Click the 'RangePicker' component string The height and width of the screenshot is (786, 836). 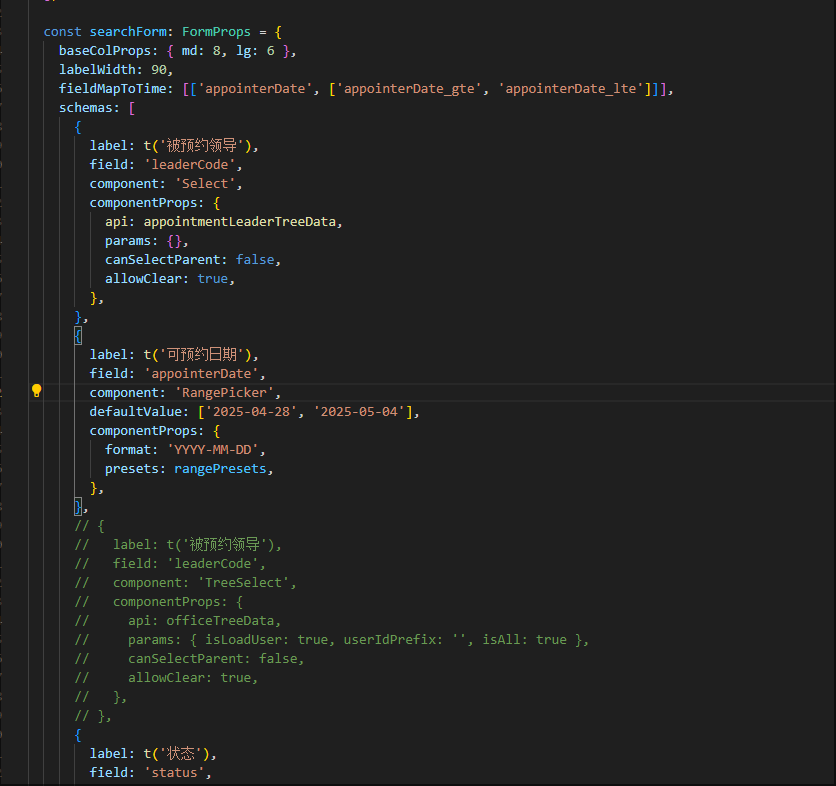224,393
